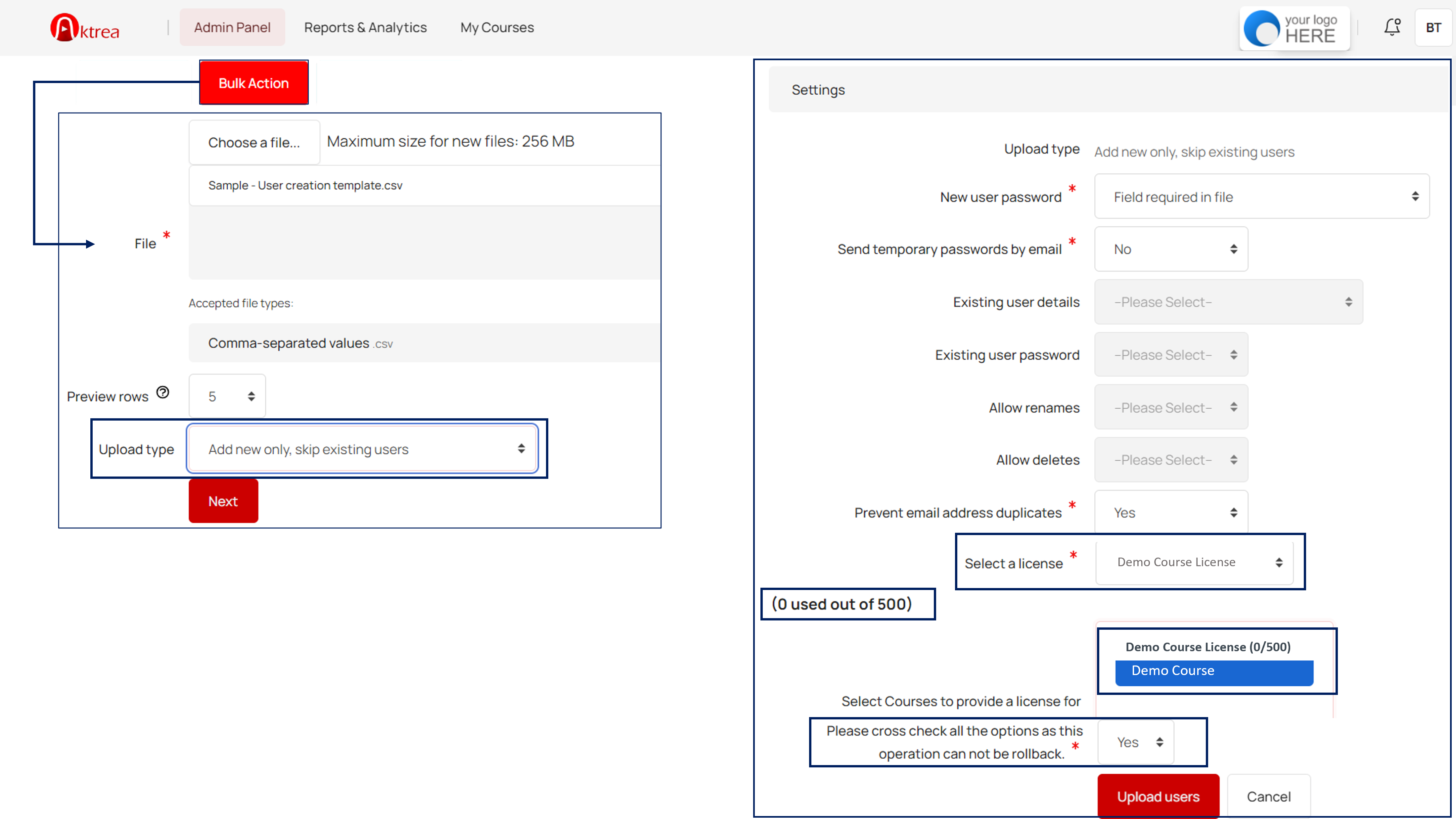The height and width of the screenshot is (819, 1456).
Task: Click the Upload users button
Action: click(1158, 796)
